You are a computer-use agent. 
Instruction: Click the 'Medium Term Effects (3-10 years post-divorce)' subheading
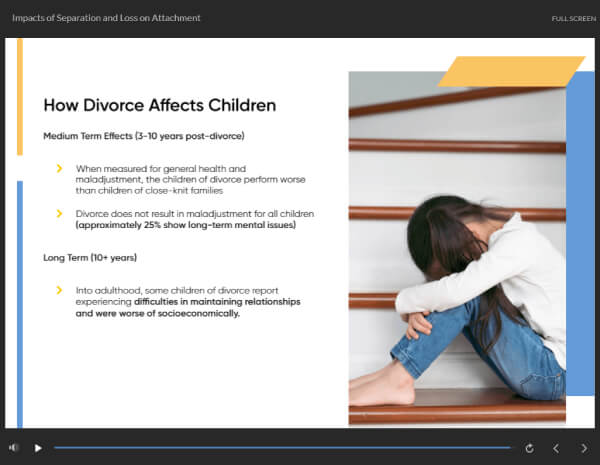point(143,135)
